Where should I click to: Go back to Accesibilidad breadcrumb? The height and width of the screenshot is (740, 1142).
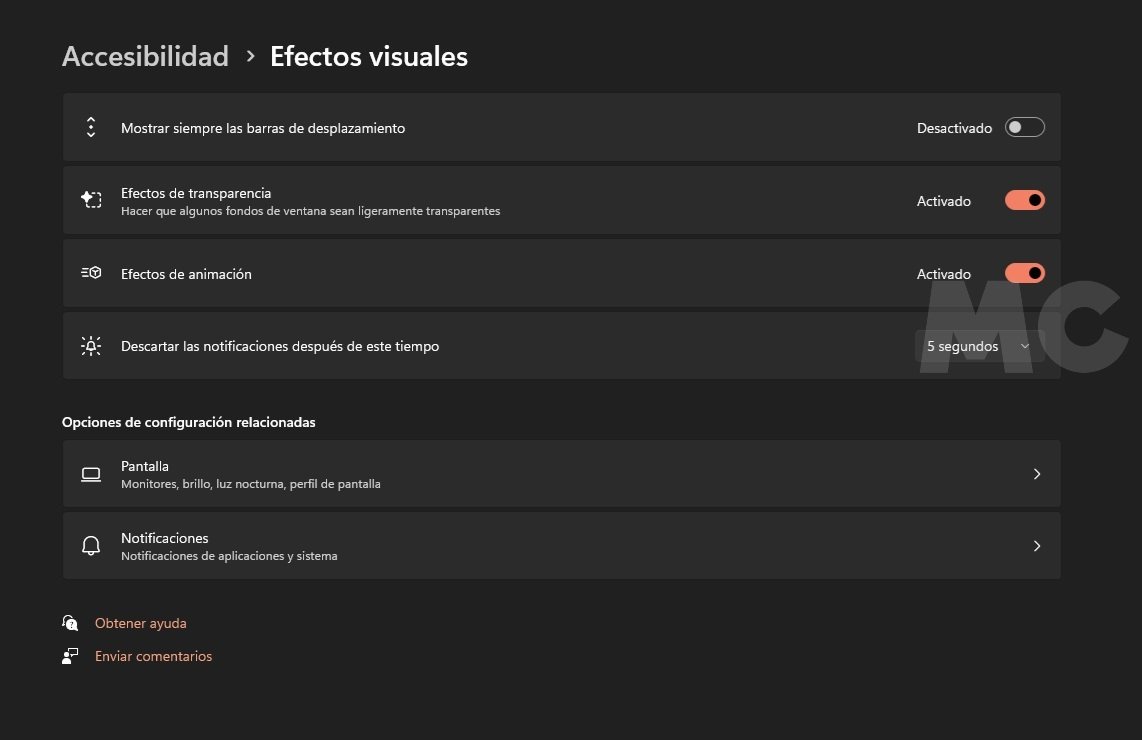click(x=146, y=56)
